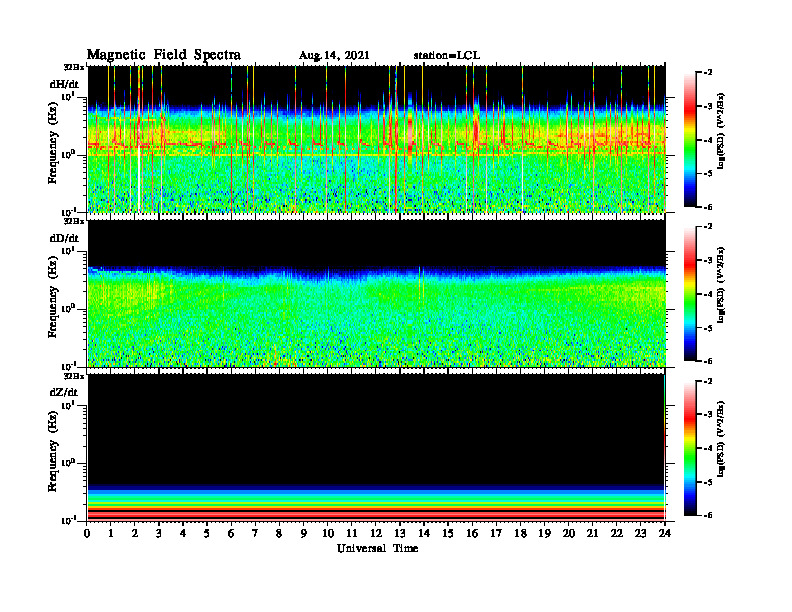Select the dD/dt spectrogram plot area
This screenshot has width=792, height=612.
pyautogui.click(x=376, y=293)
